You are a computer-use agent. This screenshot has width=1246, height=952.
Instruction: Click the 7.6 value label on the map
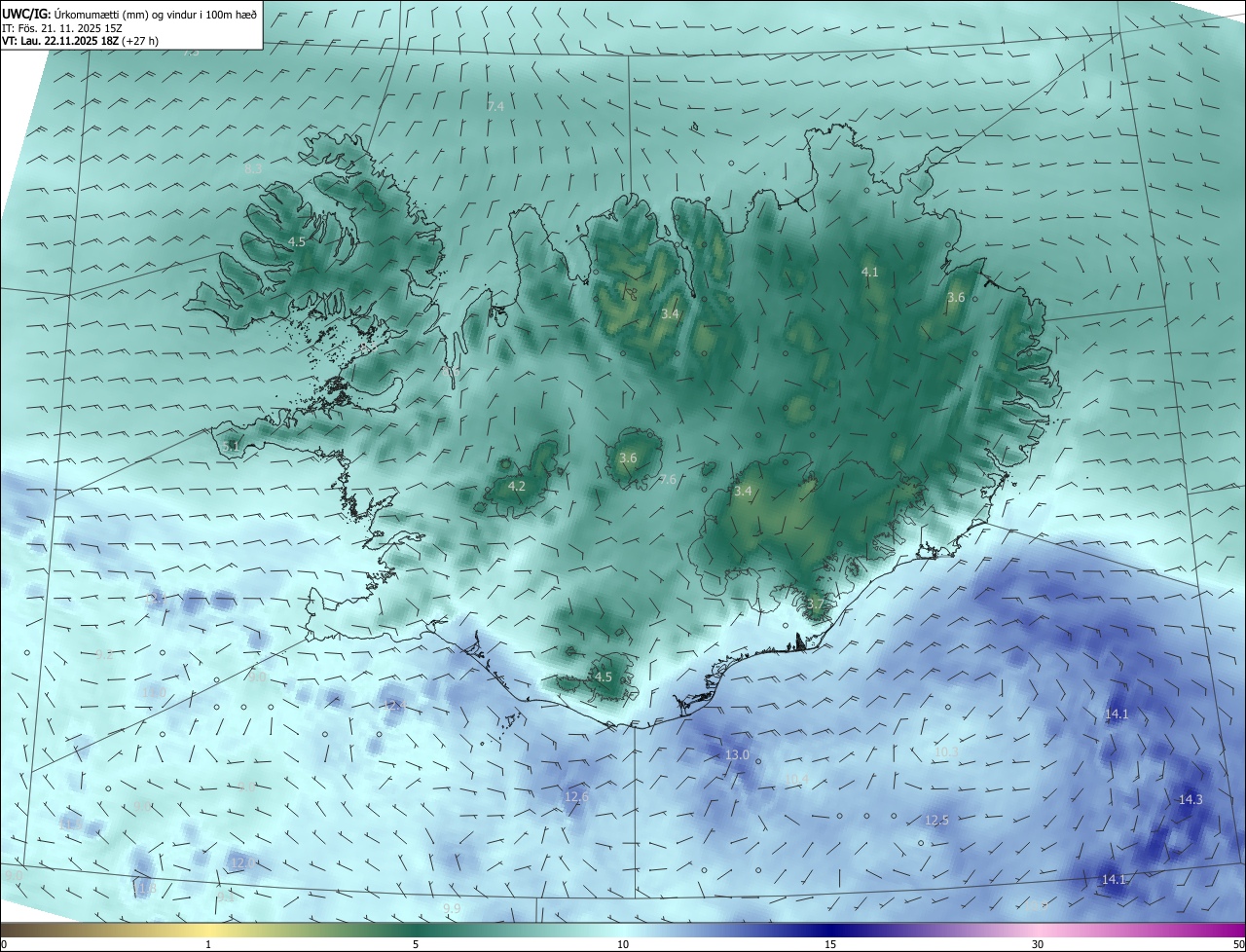pos(668,479)
